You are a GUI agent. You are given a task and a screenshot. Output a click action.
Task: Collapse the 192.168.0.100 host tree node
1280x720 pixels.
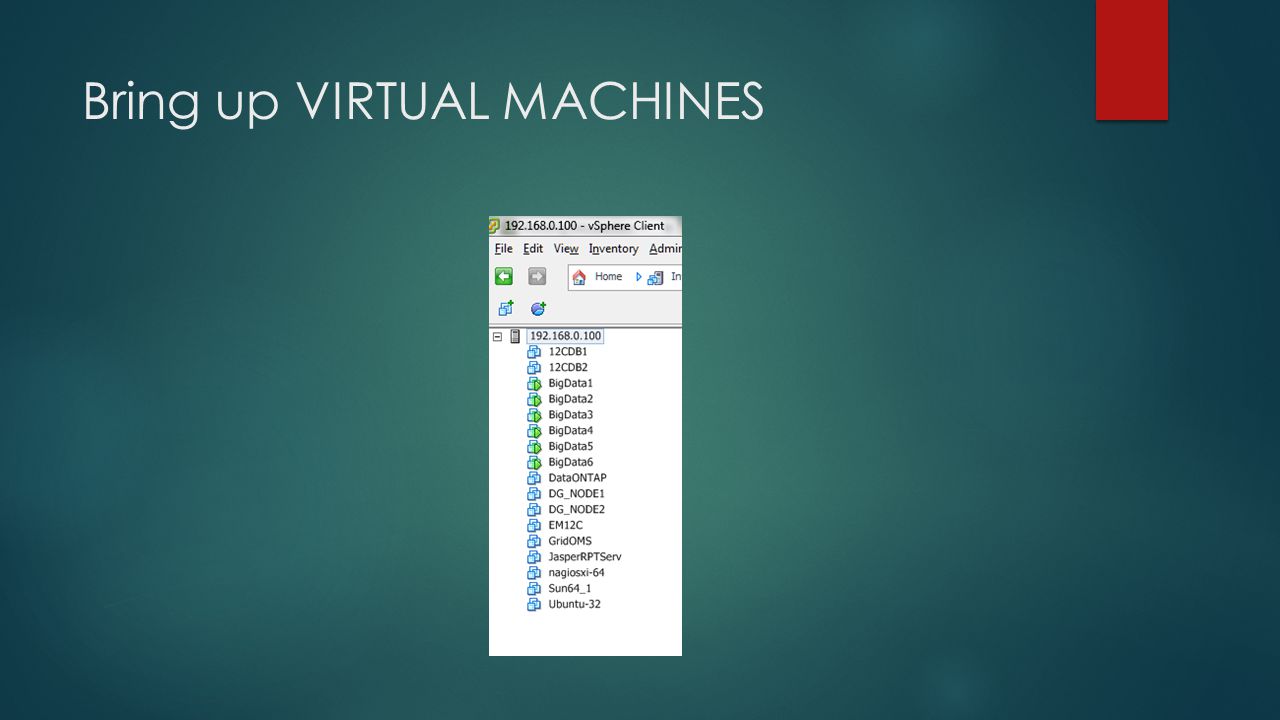tap(497, 337)
